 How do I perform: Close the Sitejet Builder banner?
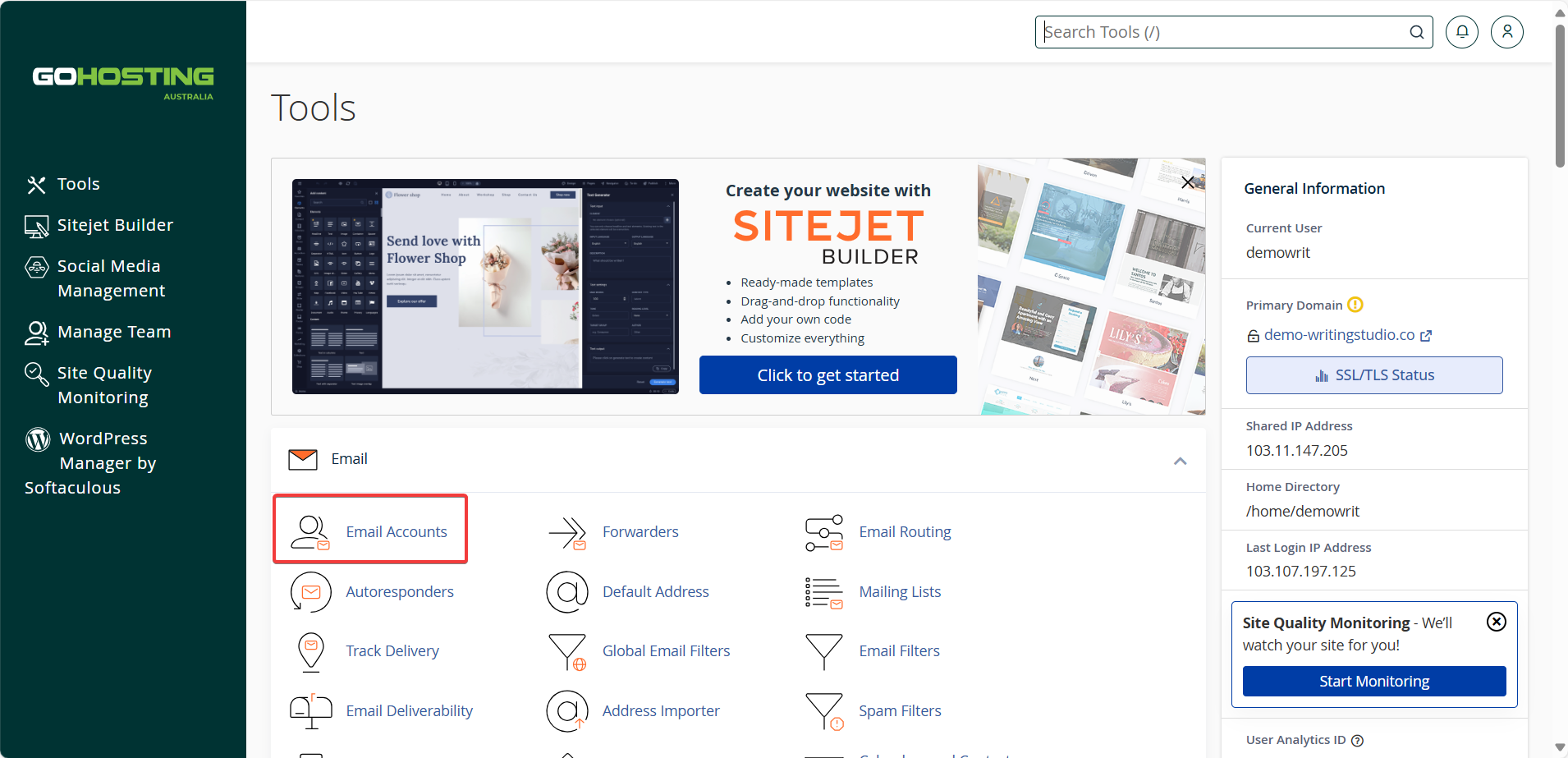(x=1188, y=182)
